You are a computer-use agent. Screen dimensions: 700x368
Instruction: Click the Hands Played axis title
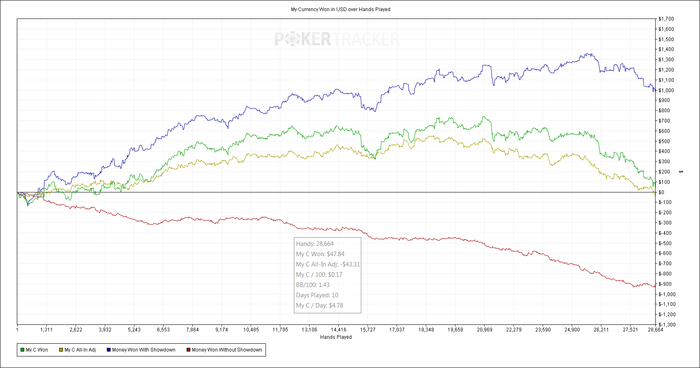(x=336, y=337)
